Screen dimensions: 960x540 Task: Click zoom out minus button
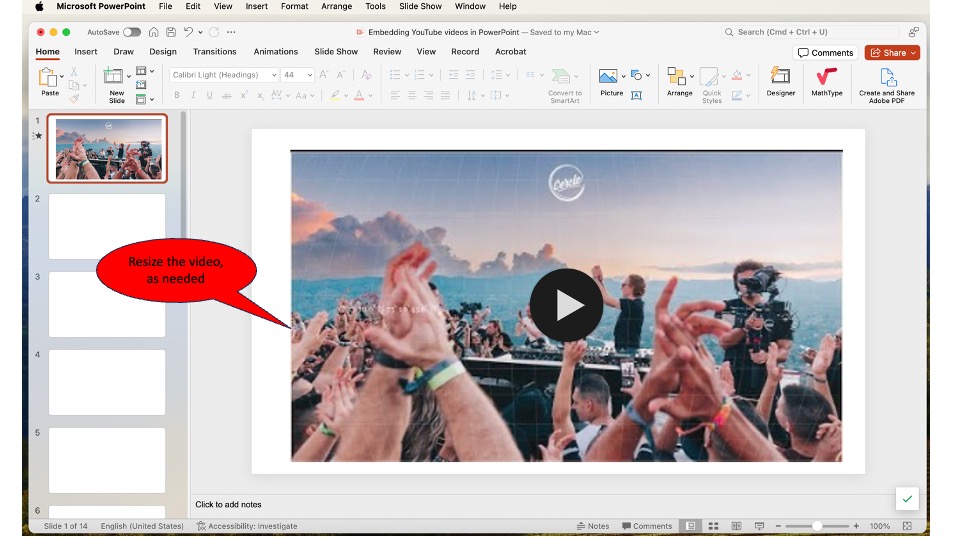778,526
